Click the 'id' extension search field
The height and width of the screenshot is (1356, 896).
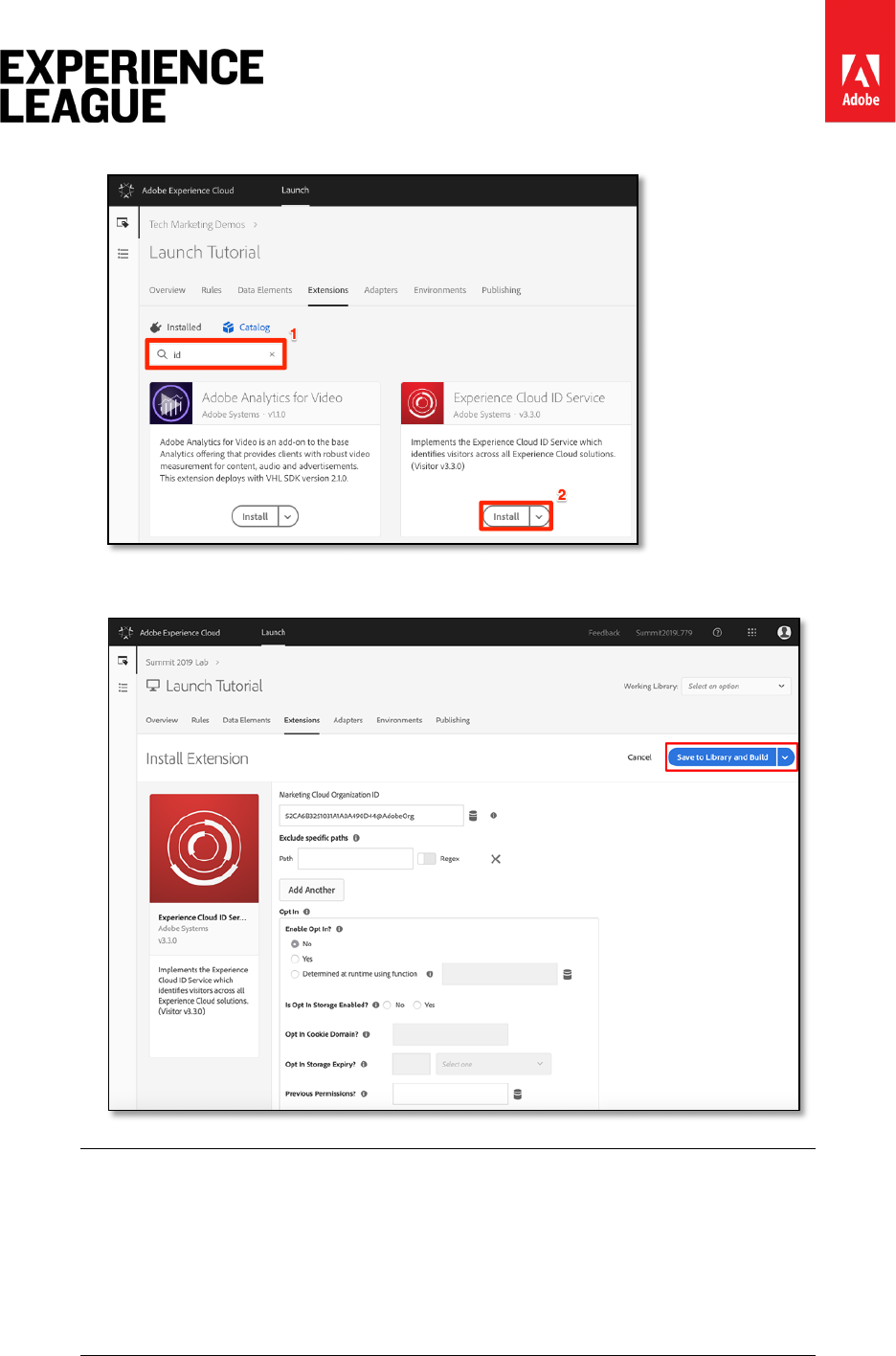pyautogui.click(x=216, y=354)
